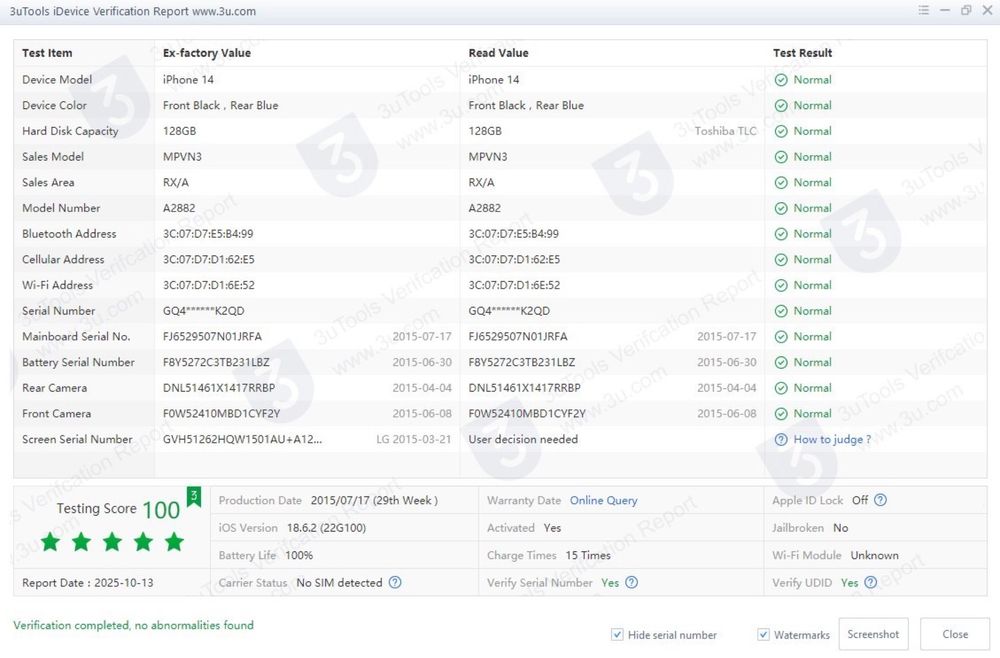Click Normal check icon in Model Number row
The height and width of the screenshot is (658, 1000).
(x=781, y=208)
